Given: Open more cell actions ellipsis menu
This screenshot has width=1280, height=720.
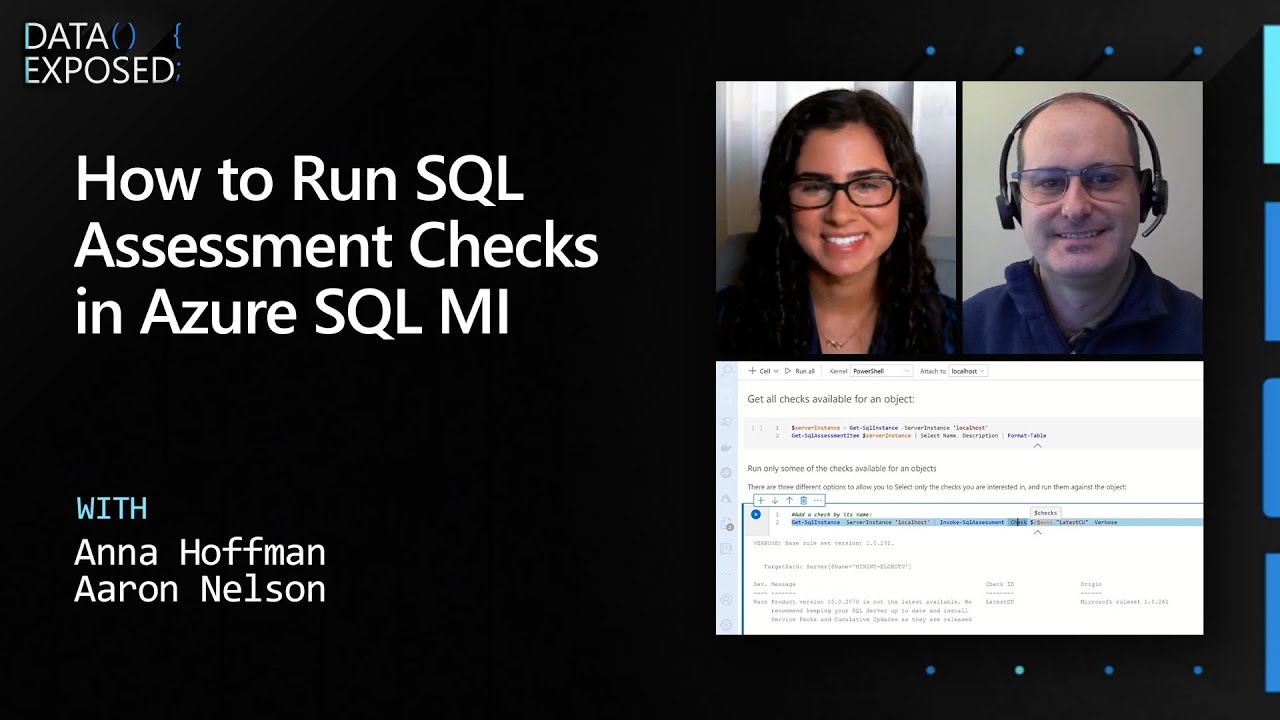Looking at the screenshot, I should tap(818, 500).
